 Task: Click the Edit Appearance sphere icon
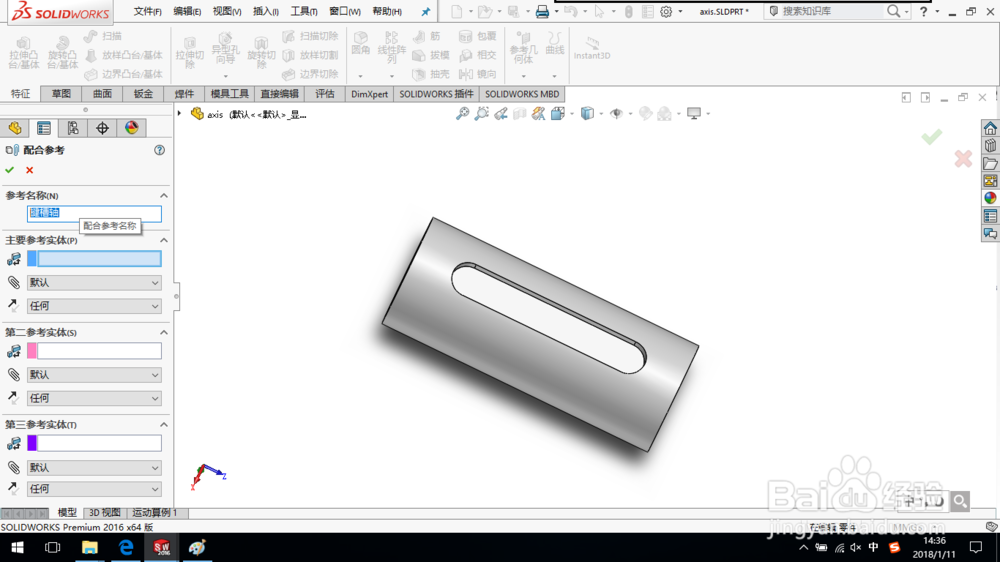point(645,114)
